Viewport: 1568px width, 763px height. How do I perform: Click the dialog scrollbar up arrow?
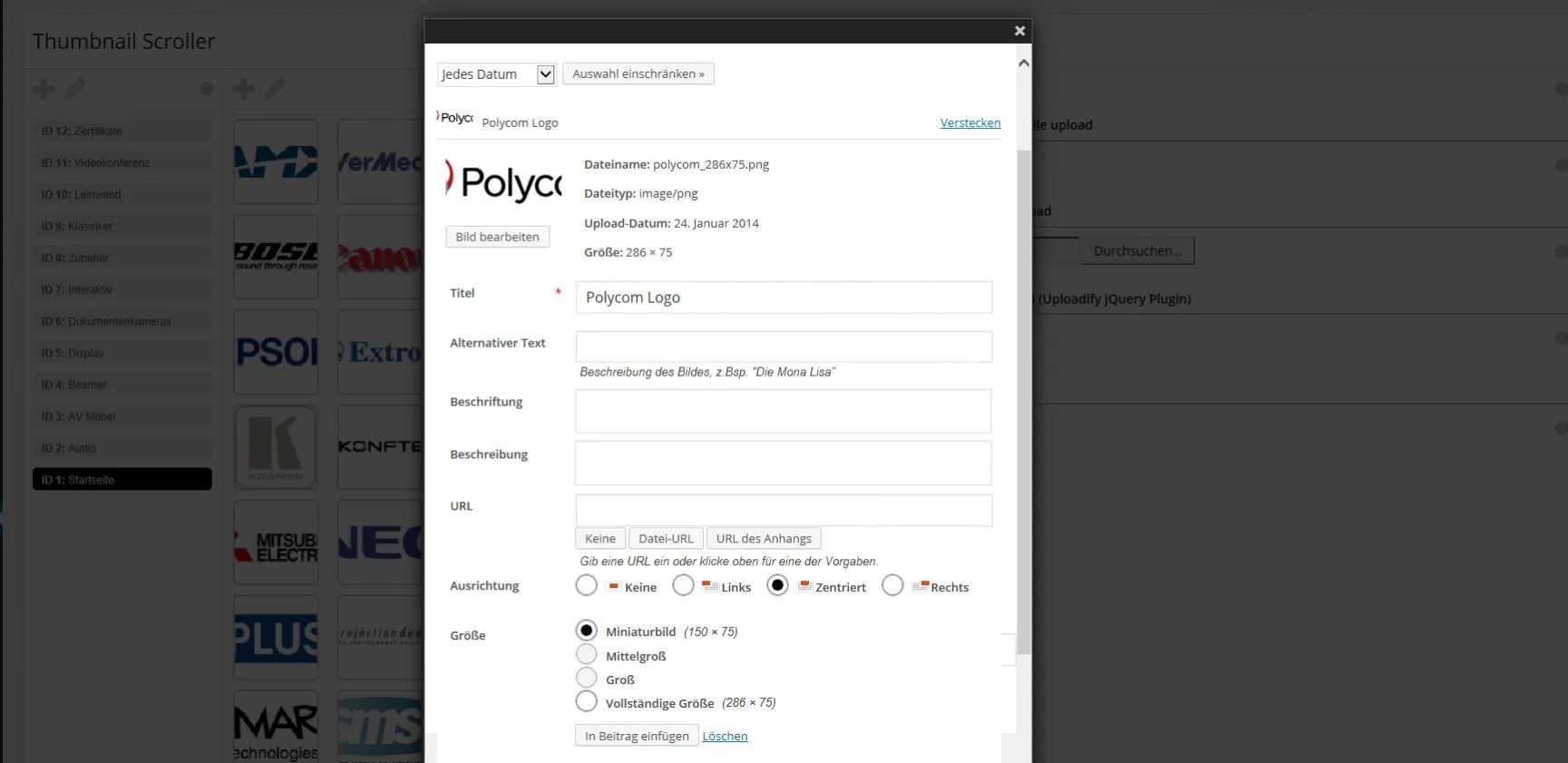click(x=1024, y=64)
